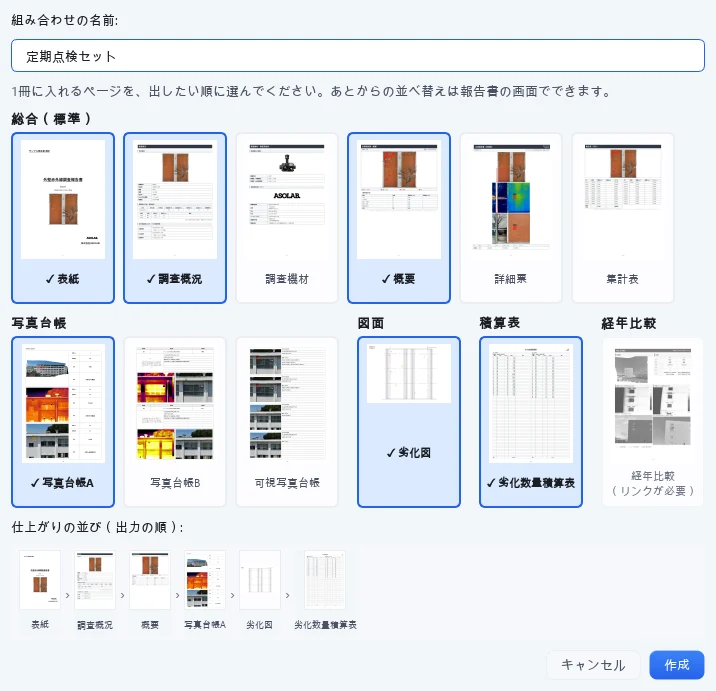Click the combination name input field
The height and width of the screenshot is (691, 716).
coord(358,56)
